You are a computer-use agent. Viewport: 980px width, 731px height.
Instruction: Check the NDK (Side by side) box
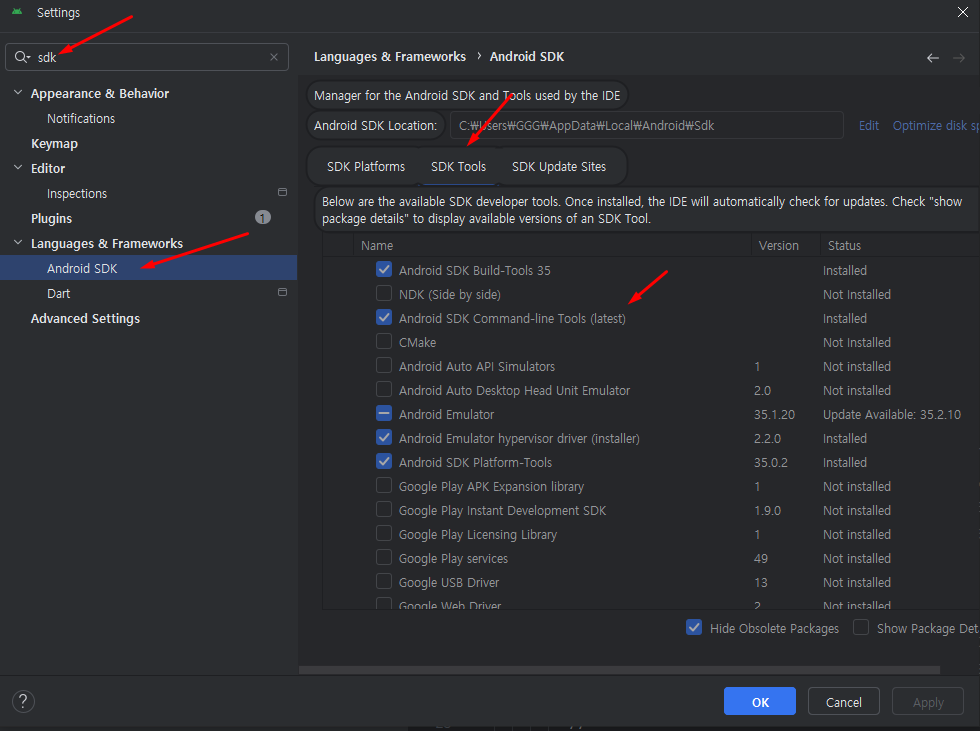point(384,293)
